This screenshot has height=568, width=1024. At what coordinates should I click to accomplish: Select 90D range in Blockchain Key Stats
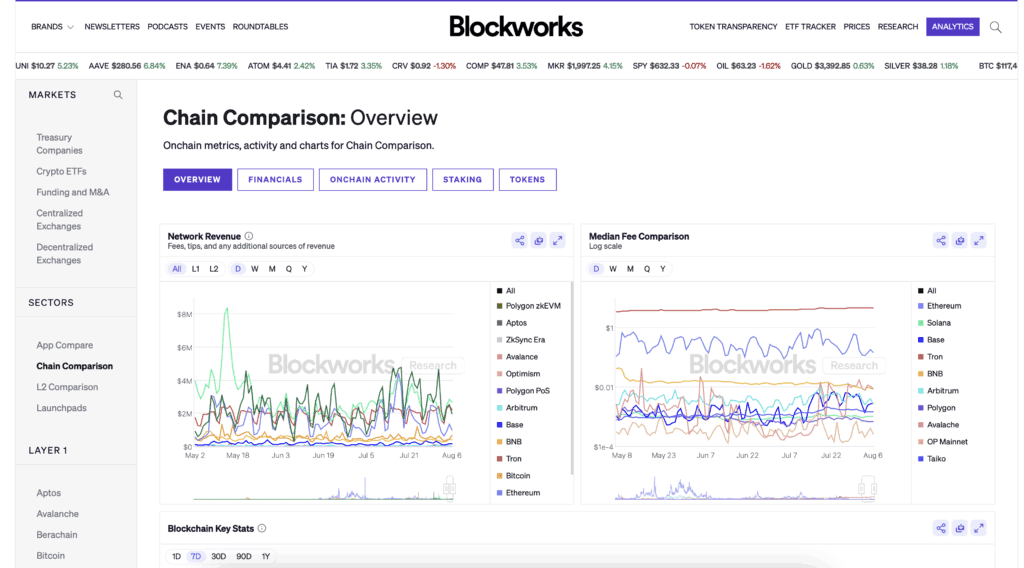[x=244, y=556]
